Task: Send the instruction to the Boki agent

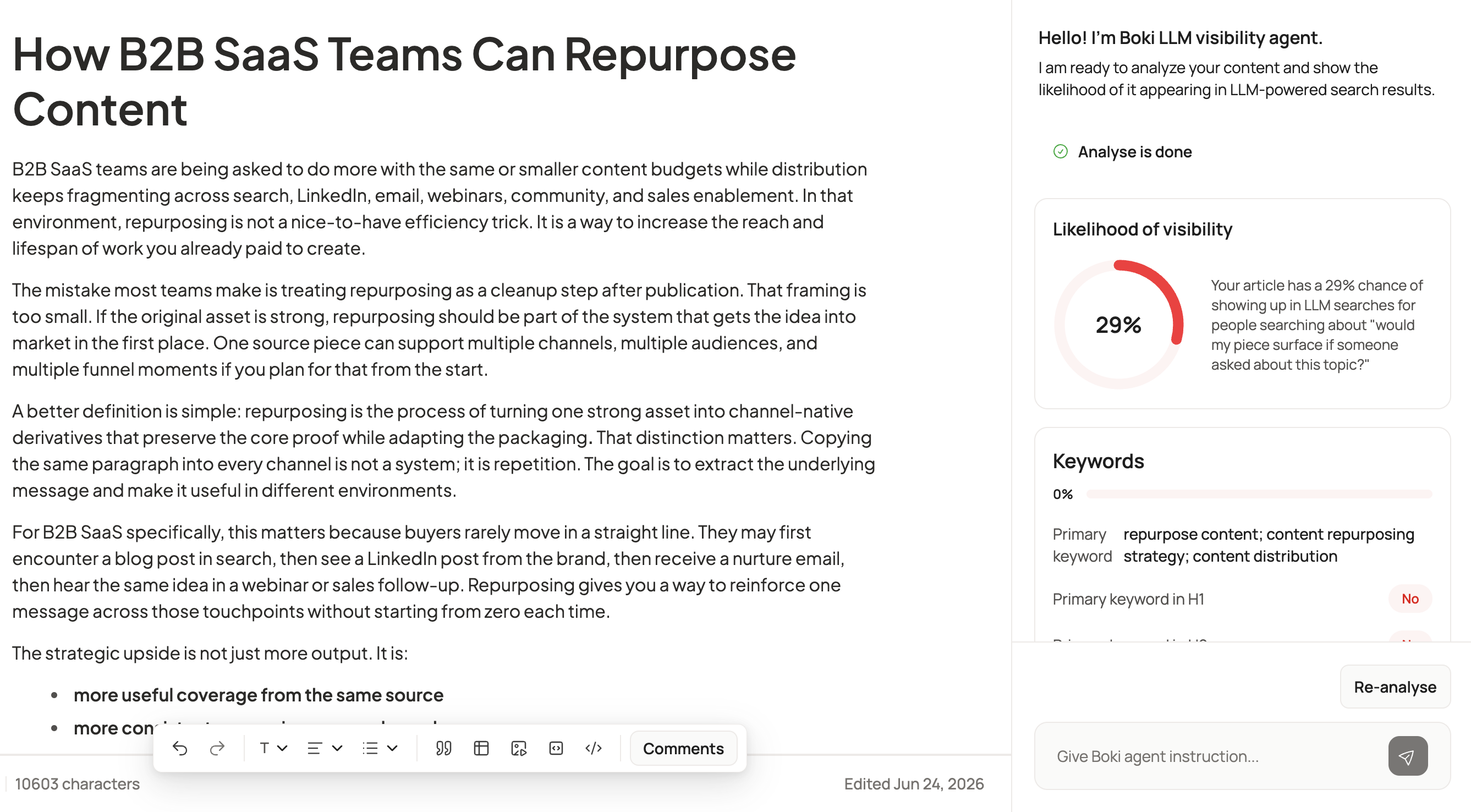Action: tap(1408, 756)
